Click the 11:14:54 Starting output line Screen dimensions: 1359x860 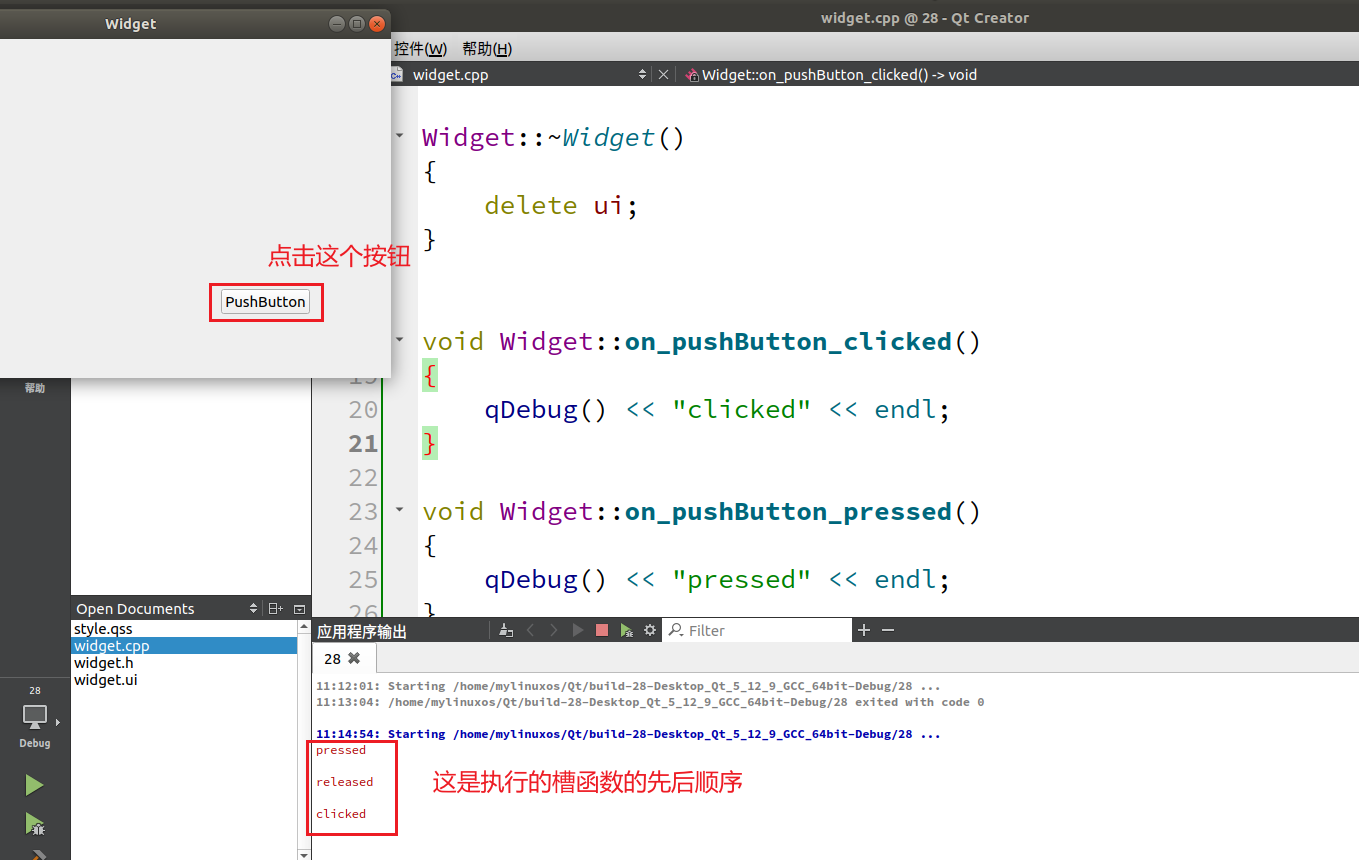coord(628,734)
